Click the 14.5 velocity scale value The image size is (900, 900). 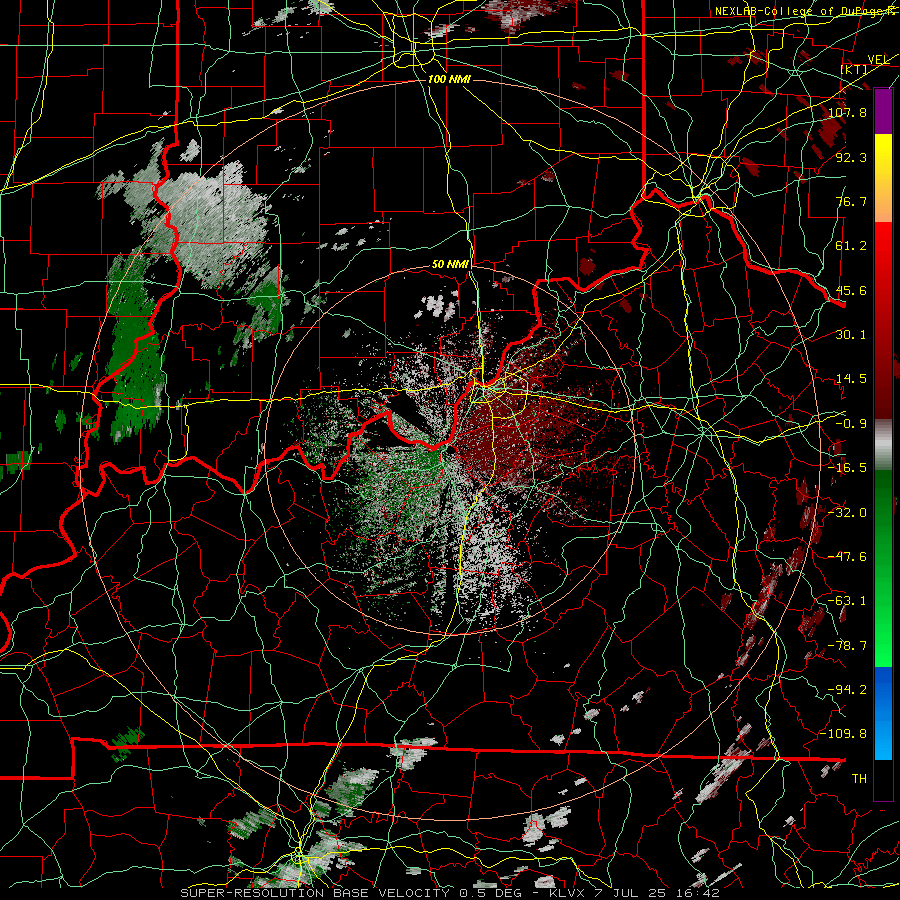click(851, 379)
